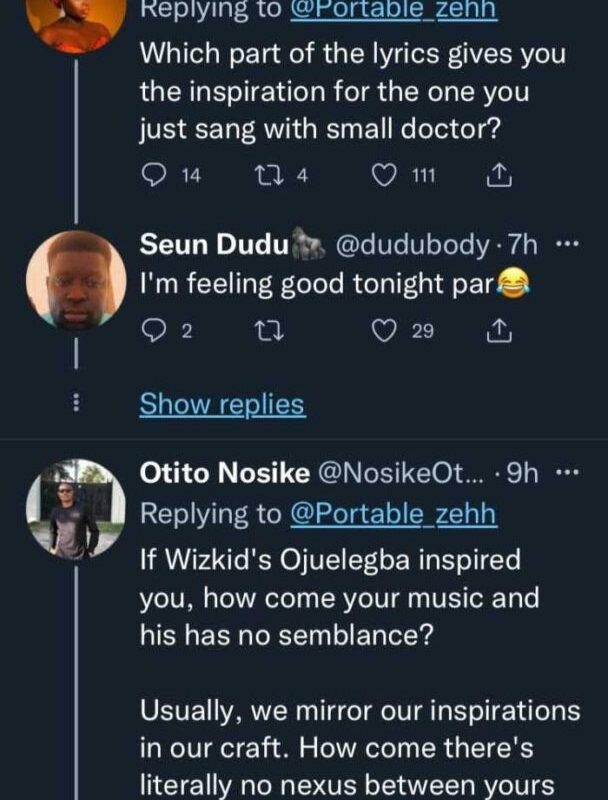Open Otito Nosike's profile avatar
The width and height of the screenshot is (608, 800).
point(76,509)
